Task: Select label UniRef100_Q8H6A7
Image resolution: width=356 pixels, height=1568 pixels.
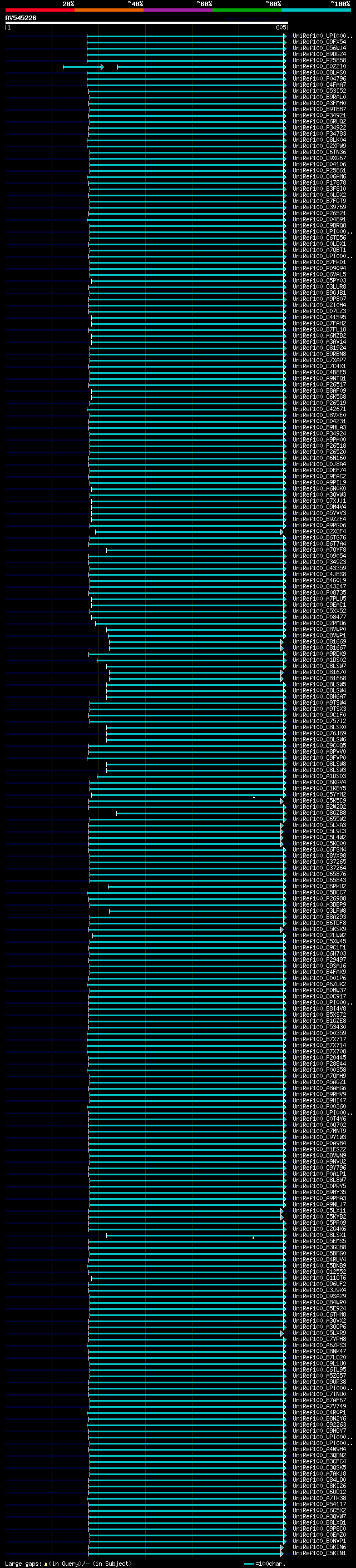Action: (x=319, y=697)
